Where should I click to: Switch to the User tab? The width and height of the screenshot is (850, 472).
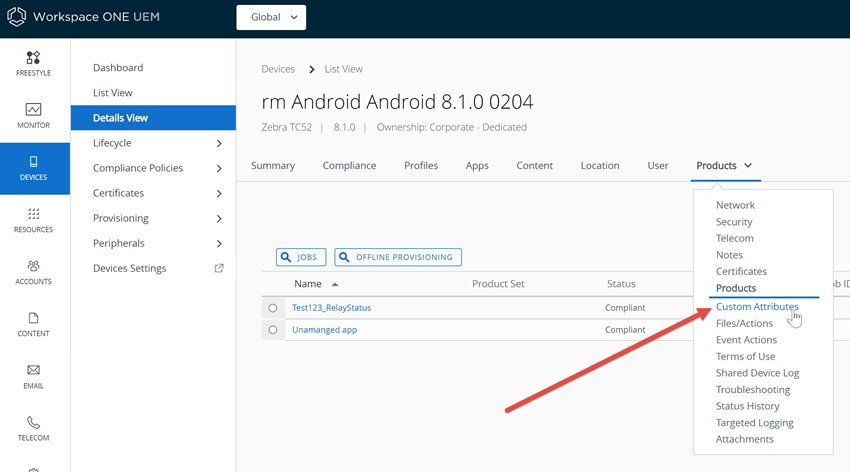point(658,165)
